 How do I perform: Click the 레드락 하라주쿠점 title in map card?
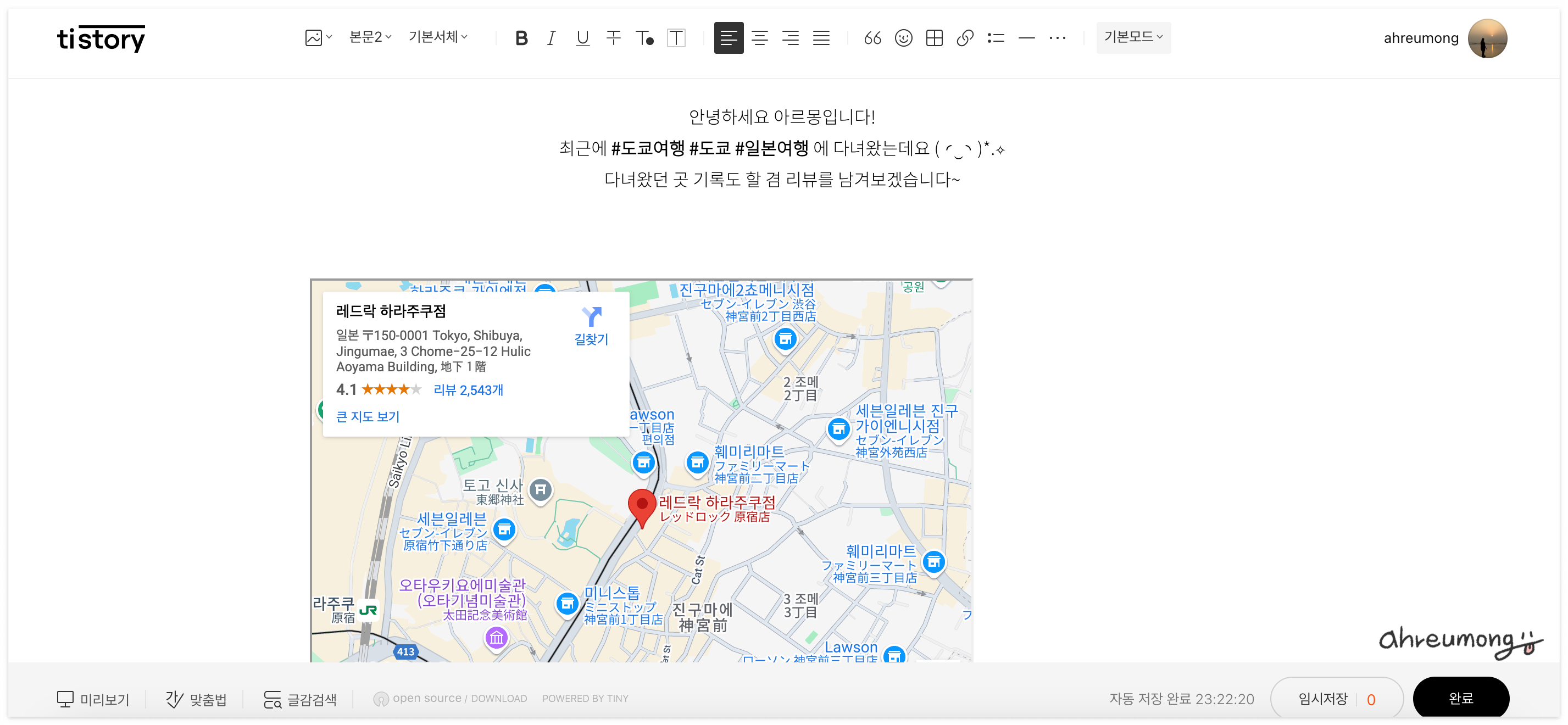pos(391,311)
